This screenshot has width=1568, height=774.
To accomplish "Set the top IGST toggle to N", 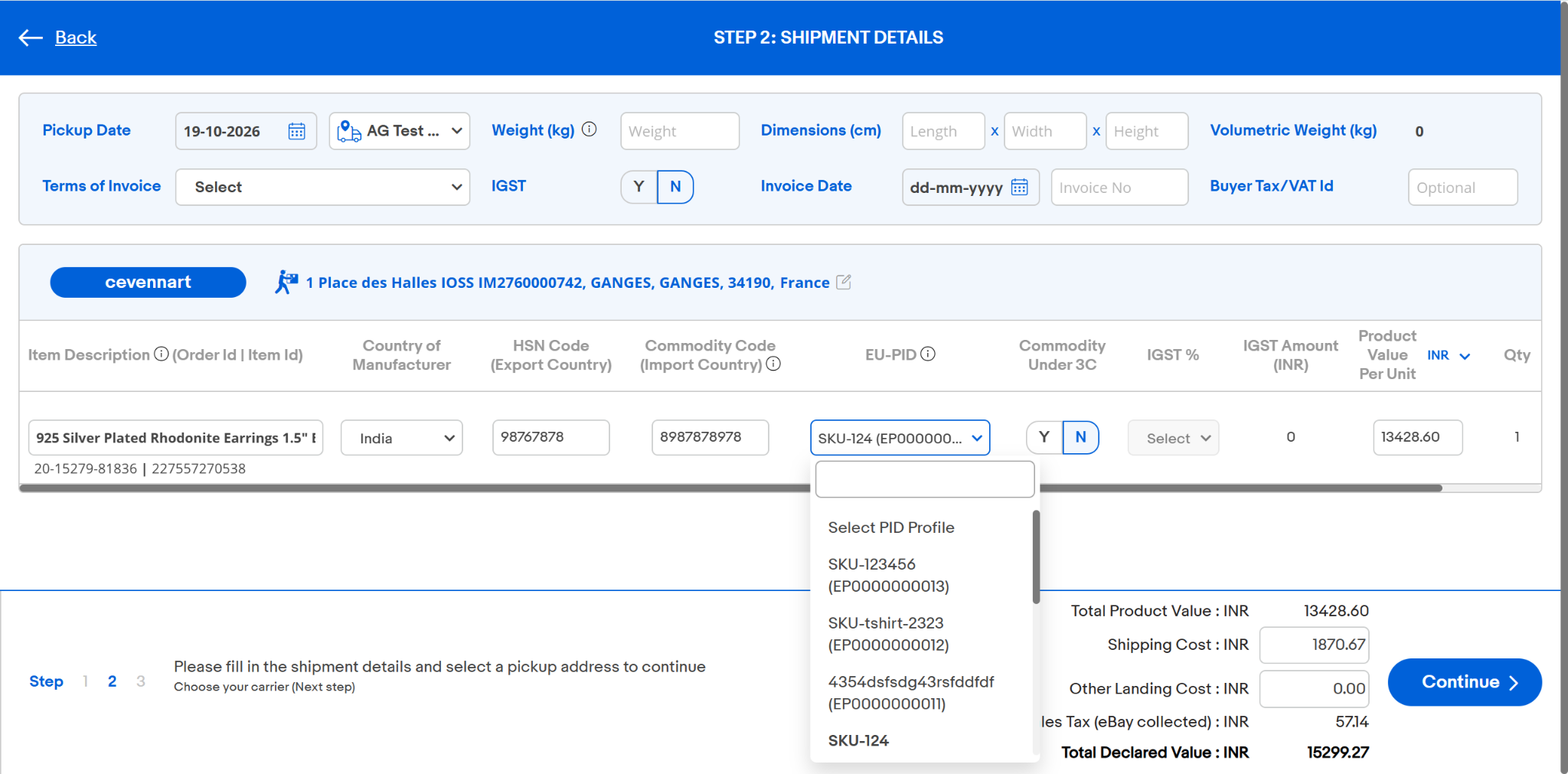I will pos(675,187).
